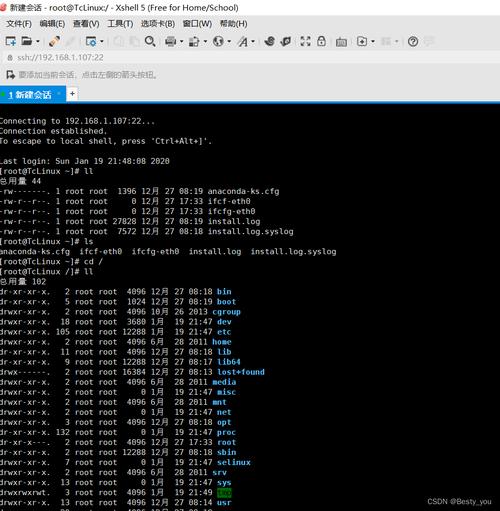Click the '总用量 102' line
500x511 pixels.
[23, 282]
